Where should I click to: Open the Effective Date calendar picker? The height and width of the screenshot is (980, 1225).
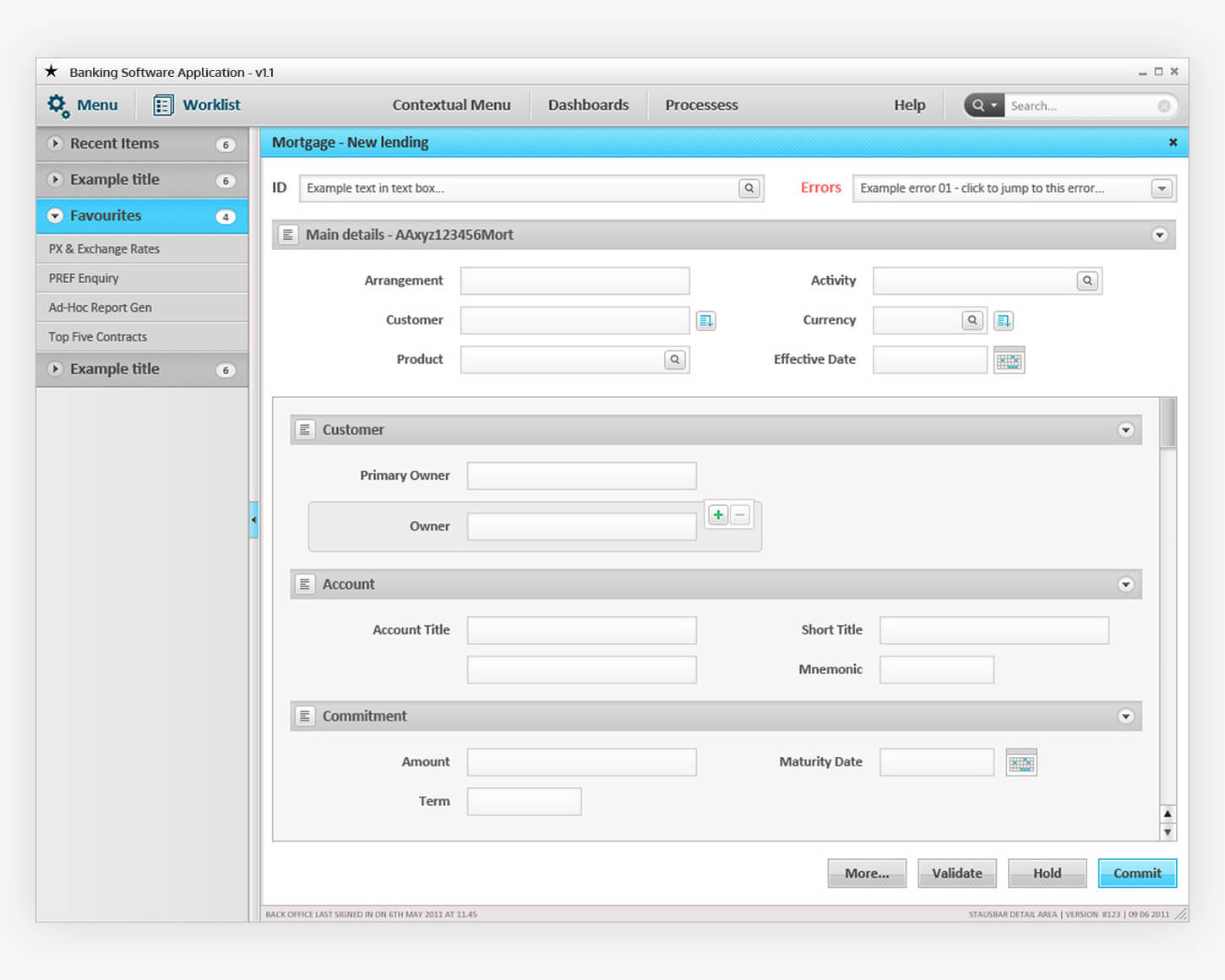click(x=1009, y=361)
